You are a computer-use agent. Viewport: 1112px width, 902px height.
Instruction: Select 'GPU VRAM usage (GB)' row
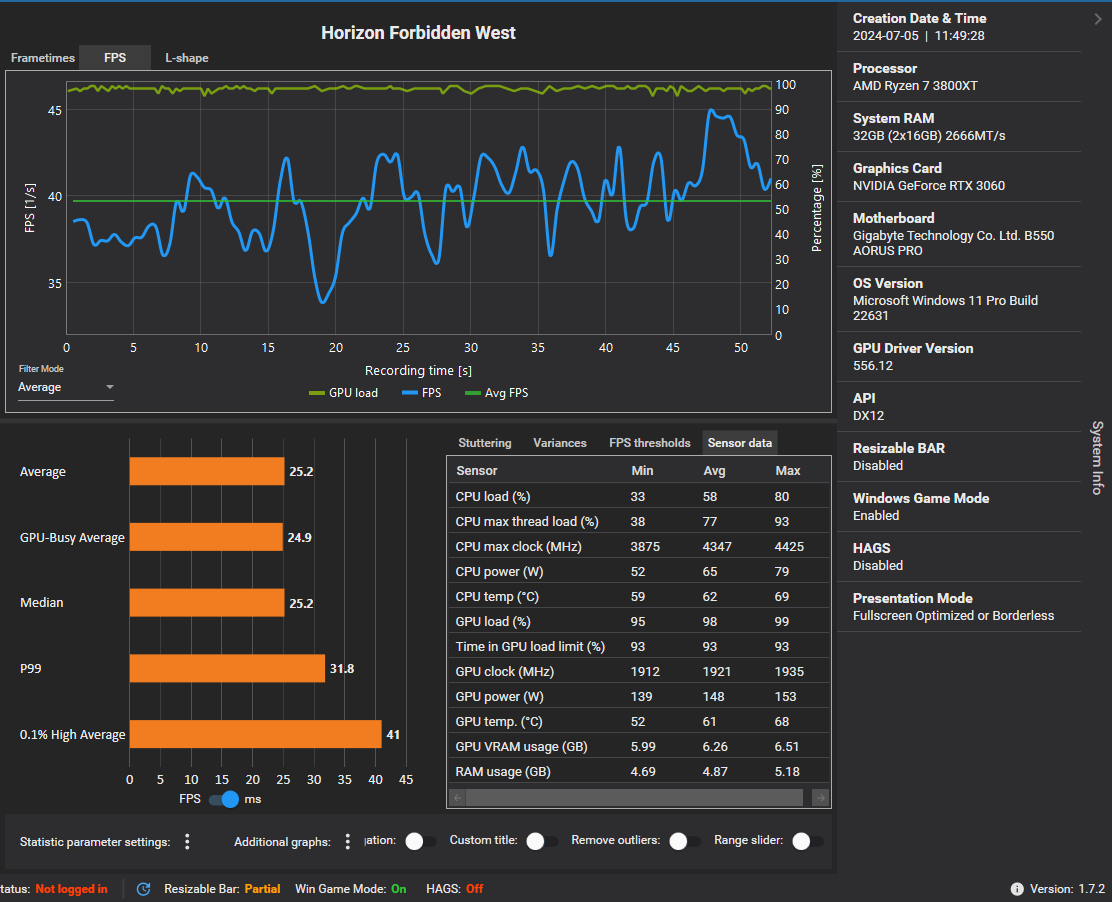pos(638,746)
